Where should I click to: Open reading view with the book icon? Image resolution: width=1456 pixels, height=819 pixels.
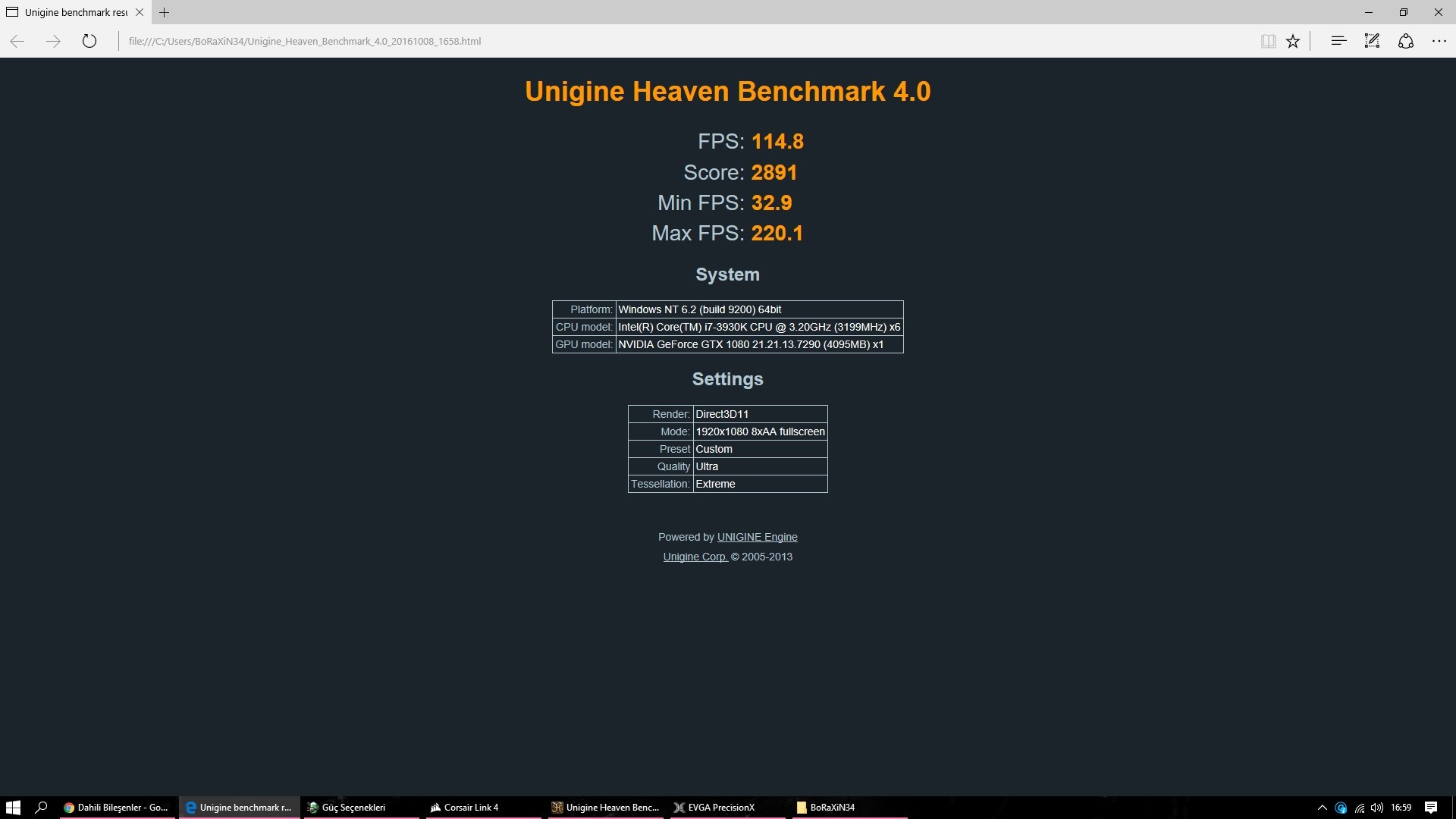coord(1268,41)
